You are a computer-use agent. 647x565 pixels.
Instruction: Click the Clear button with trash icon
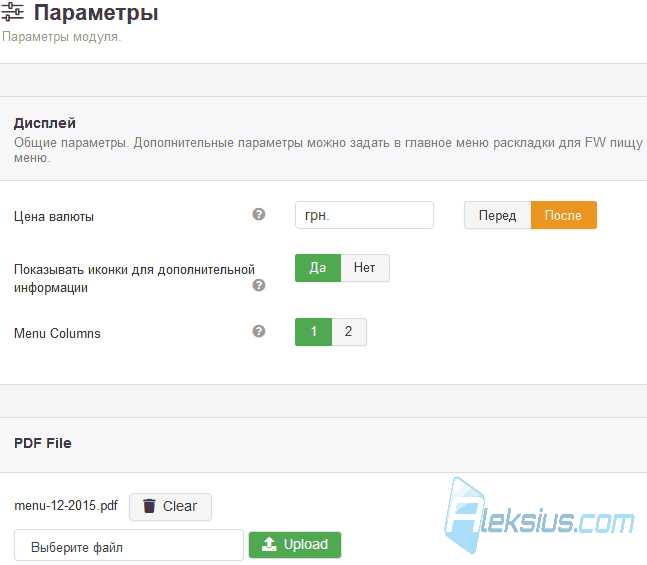[x=170, y=506]
